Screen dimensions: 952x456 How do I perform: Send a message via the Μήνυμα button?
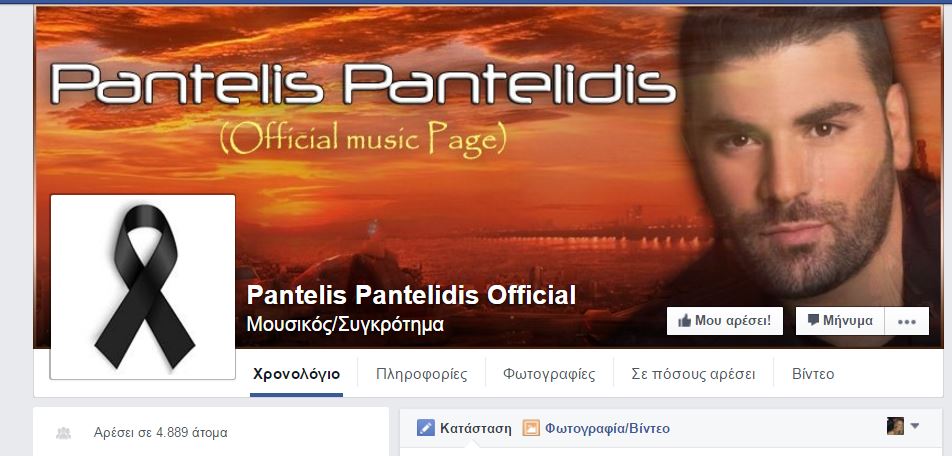(x=840, y=321)
